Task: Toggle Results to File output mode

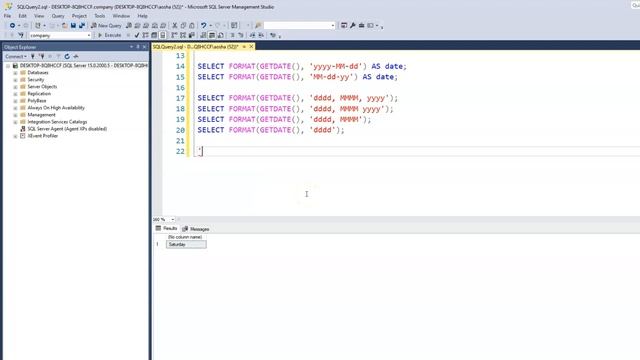Action: (220, 36)
